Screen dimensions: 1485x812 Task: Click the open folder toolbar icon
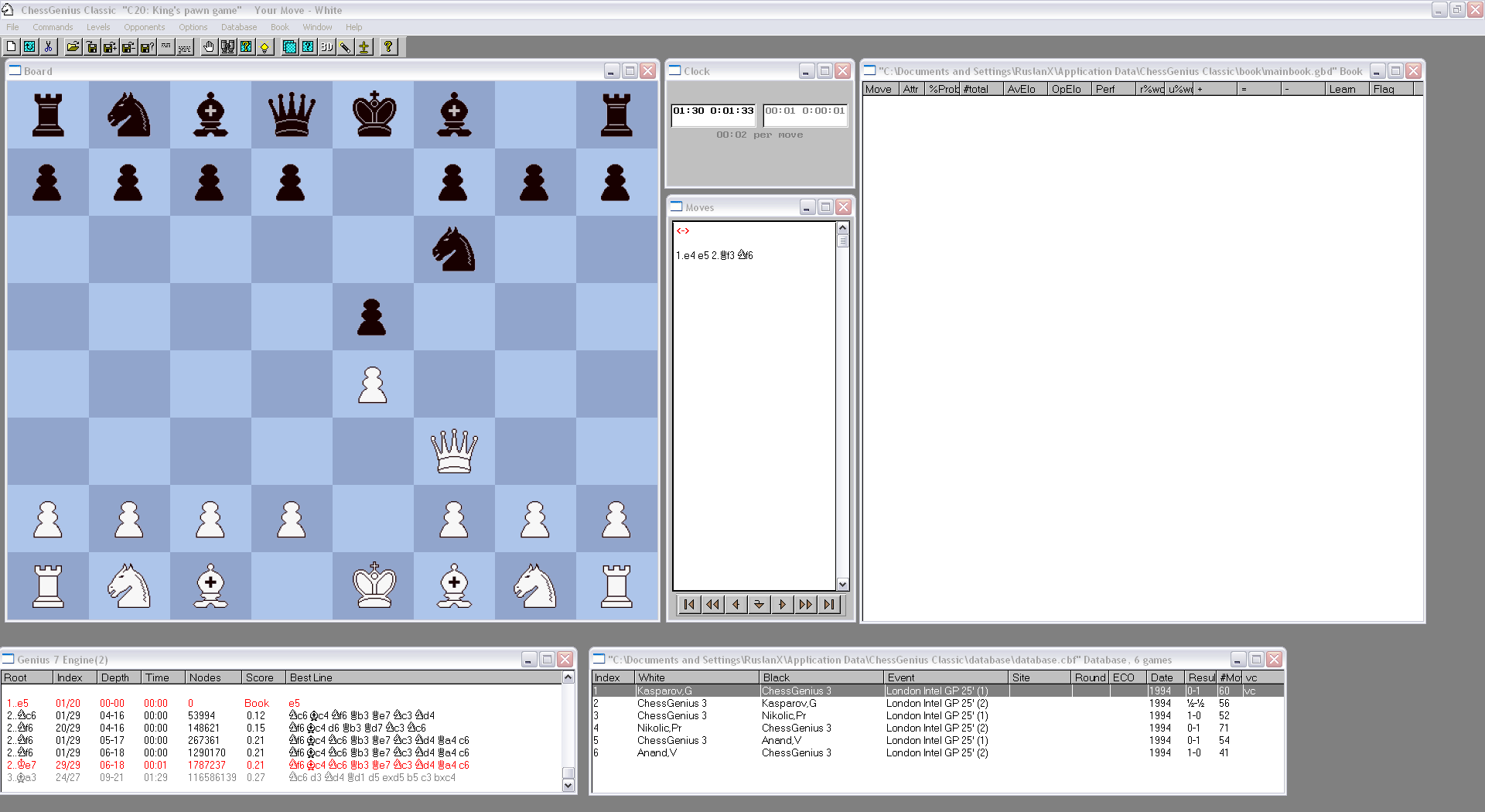tap(73, 47)
